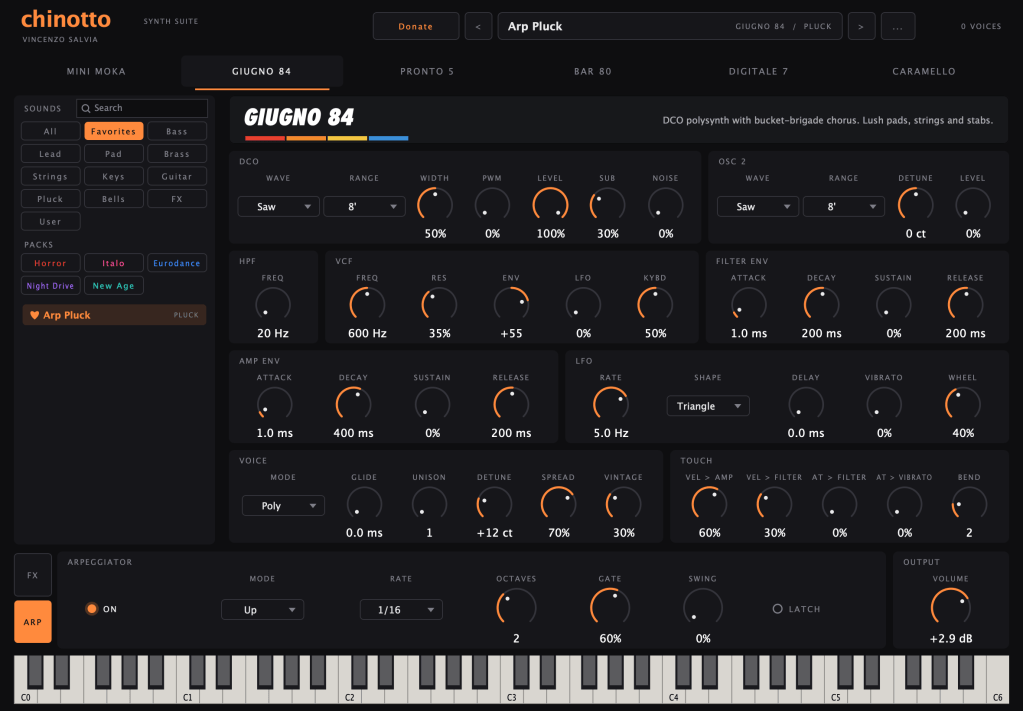Filter sounds by User category
The image size is (1023, 711).
50,222
